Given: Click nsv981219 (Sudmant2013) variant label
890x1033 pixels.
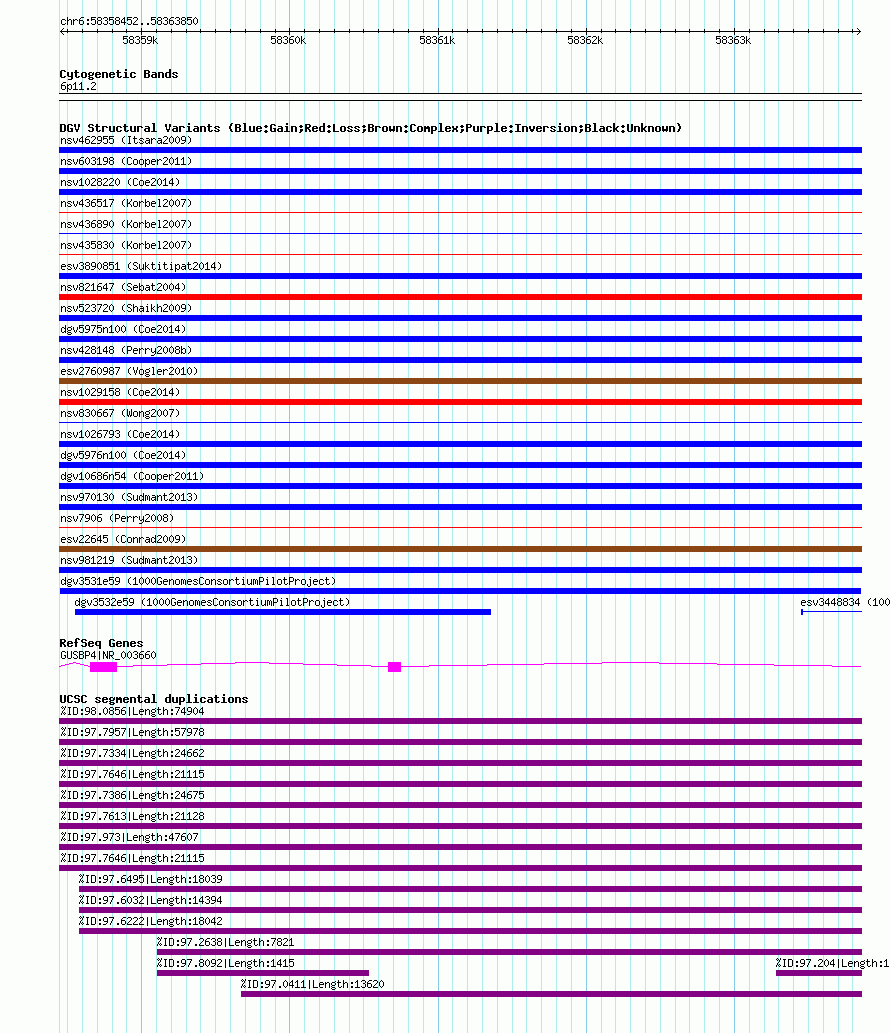Looking at the screenshot, I should 129,561.
